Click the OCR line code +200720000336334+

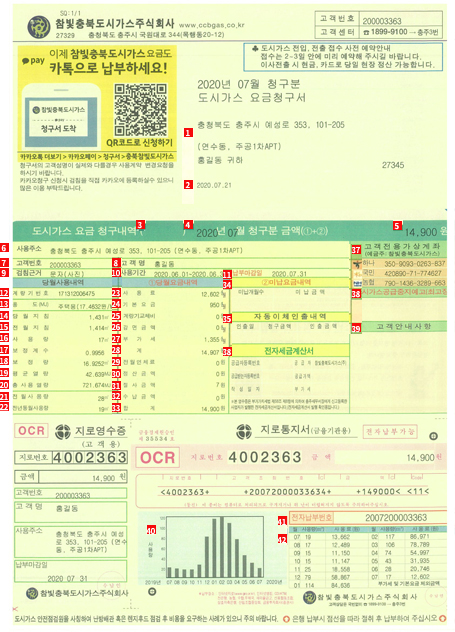click(x=287, y=492)
